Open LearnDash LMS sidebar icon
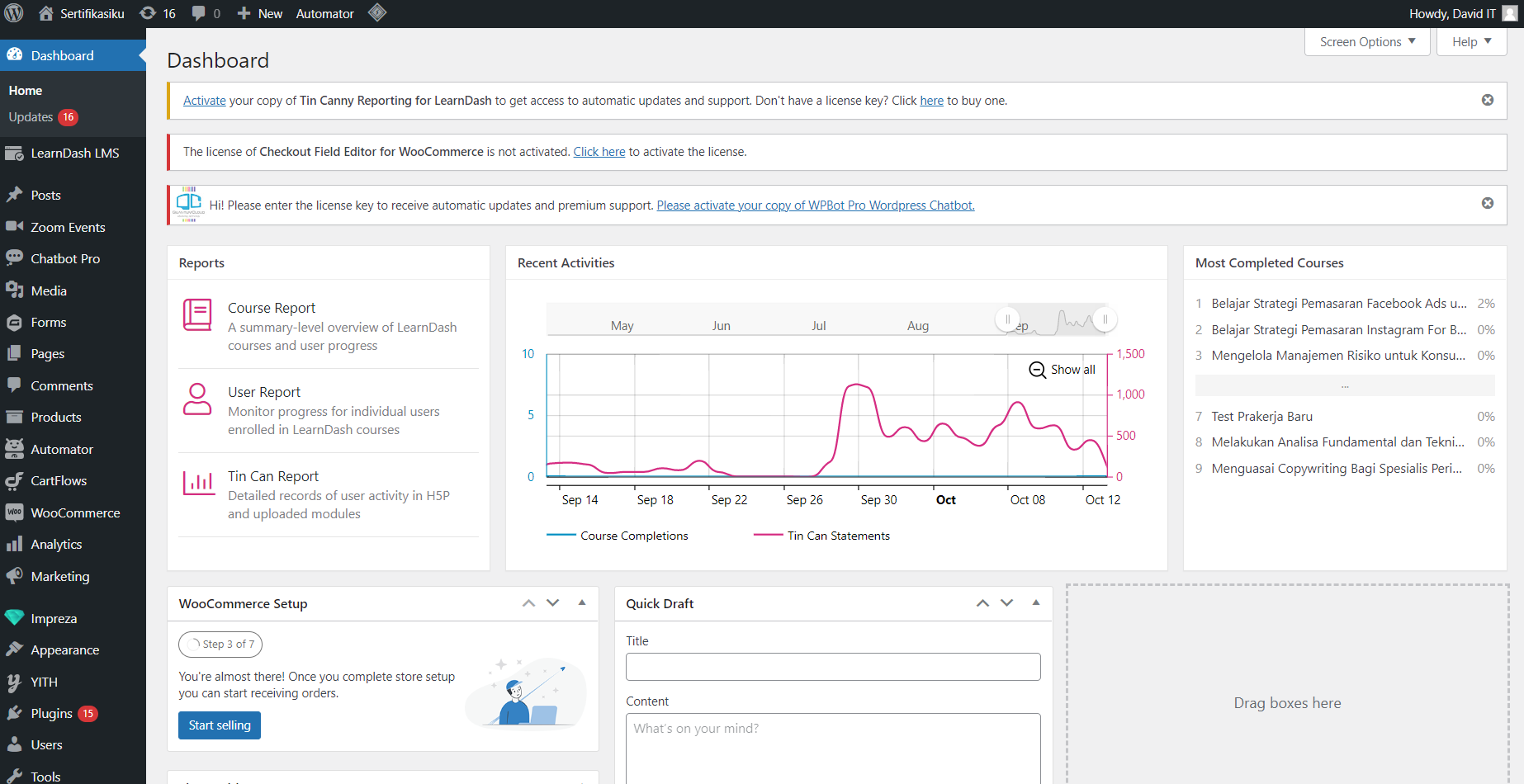Viewport: 1524px width, 784px height. (14, 153)
